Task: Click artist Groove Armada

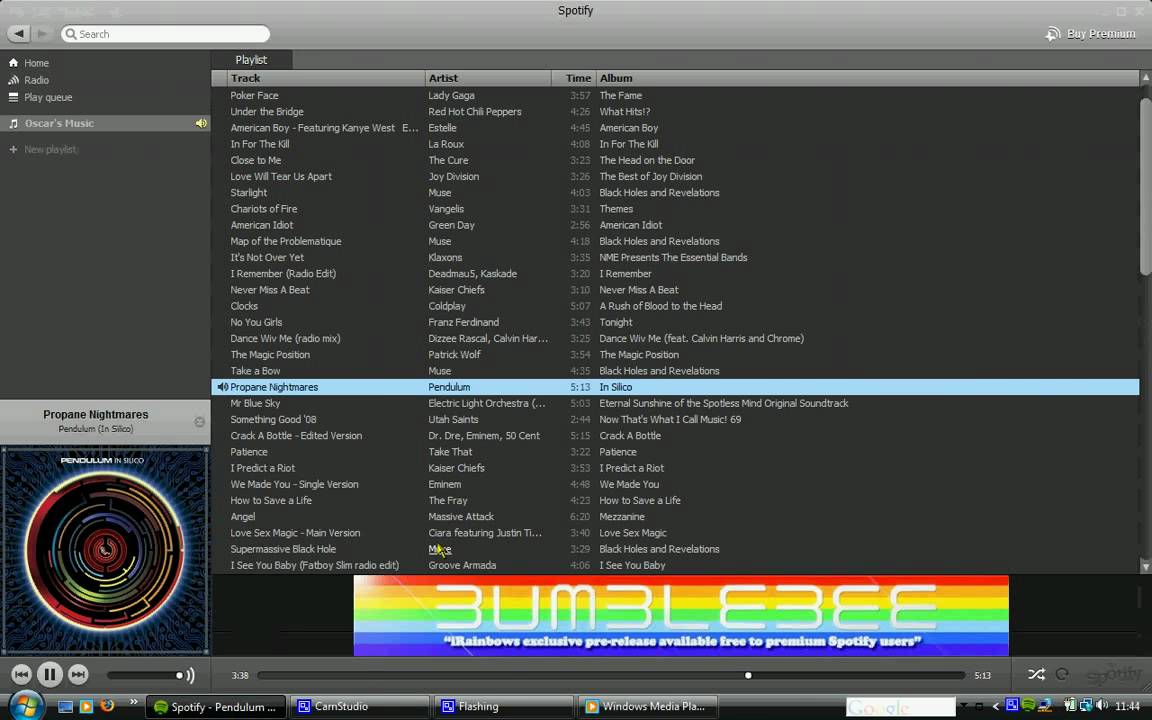Action: [462, 565]
